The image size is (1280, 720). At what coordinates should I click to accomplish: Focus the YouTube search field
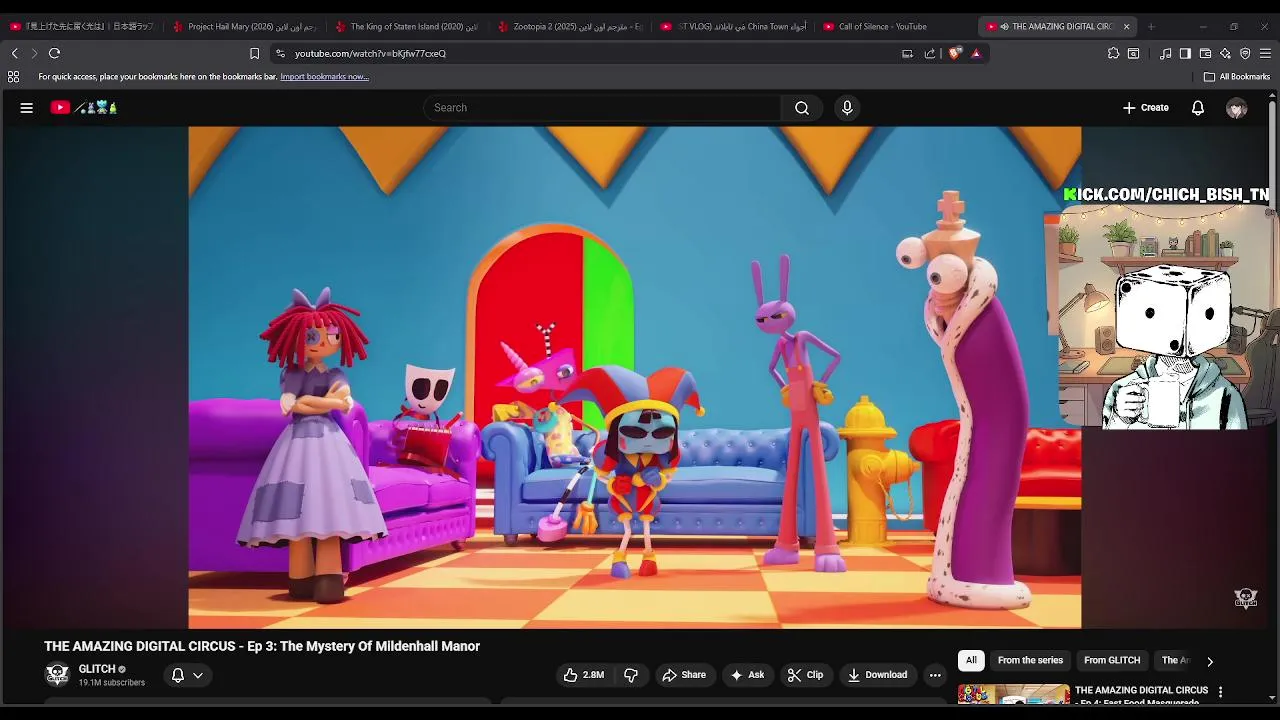pyautogui.click(x=602, y=108)
